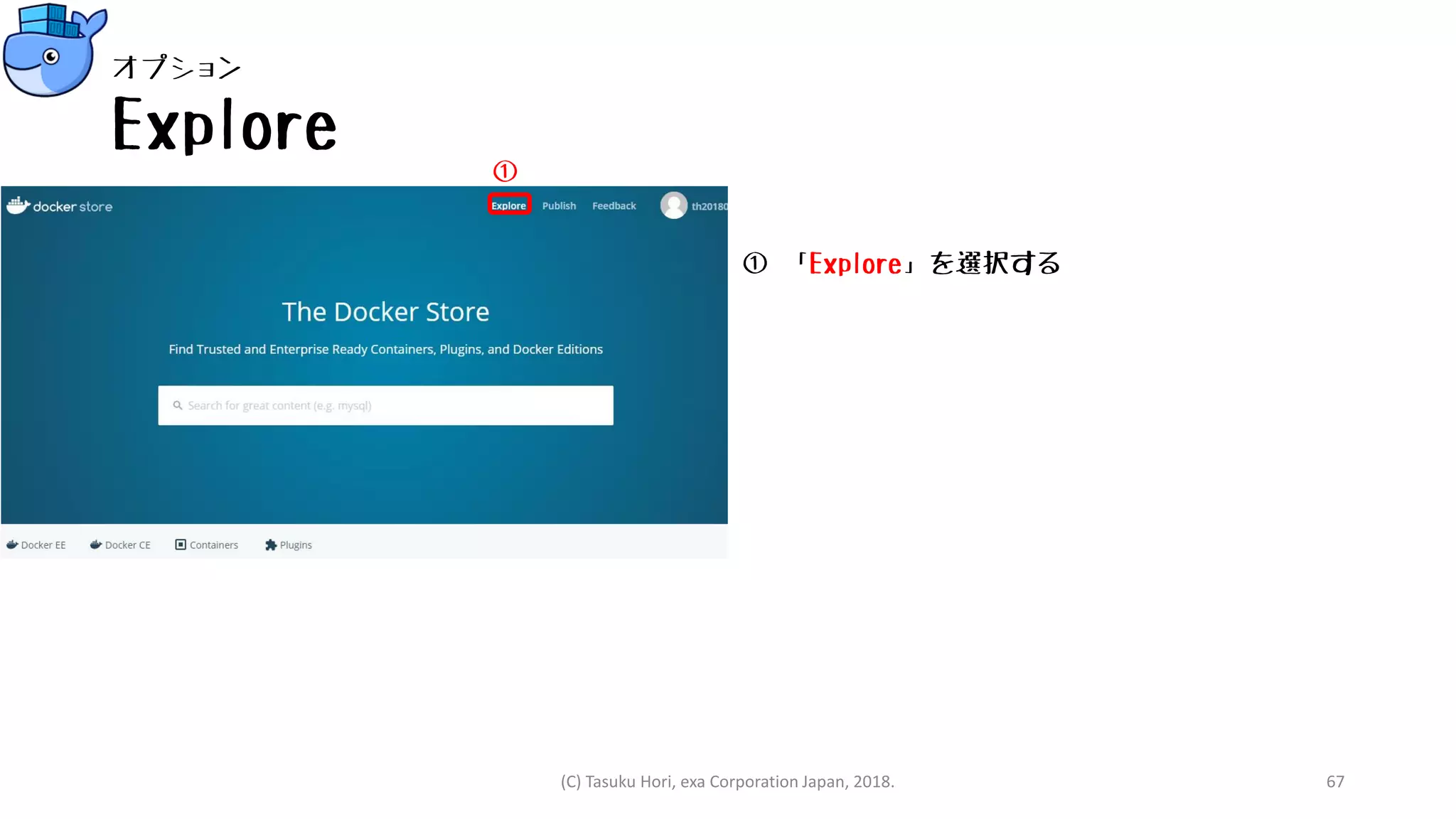Click the magnifier icon in the search box
Image resolution: width=1456 pixels, height=819 pixels.
(x=177, y=405)
